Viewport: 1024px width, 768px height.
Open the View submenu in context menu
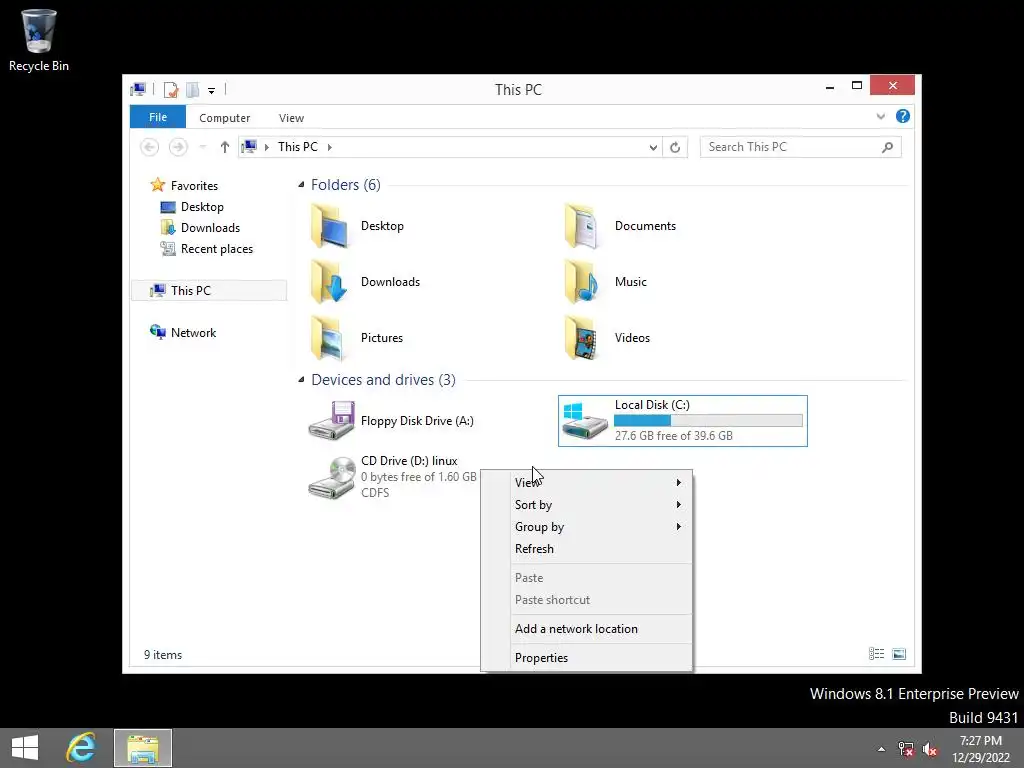coord(586,483)
